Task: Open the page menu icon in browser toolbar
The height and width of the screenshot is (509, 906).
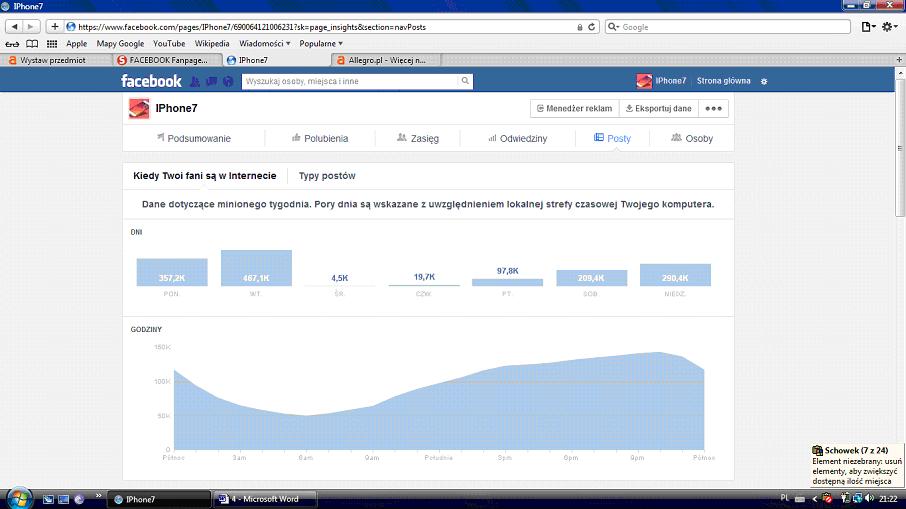Action: (x=868, y=27)
